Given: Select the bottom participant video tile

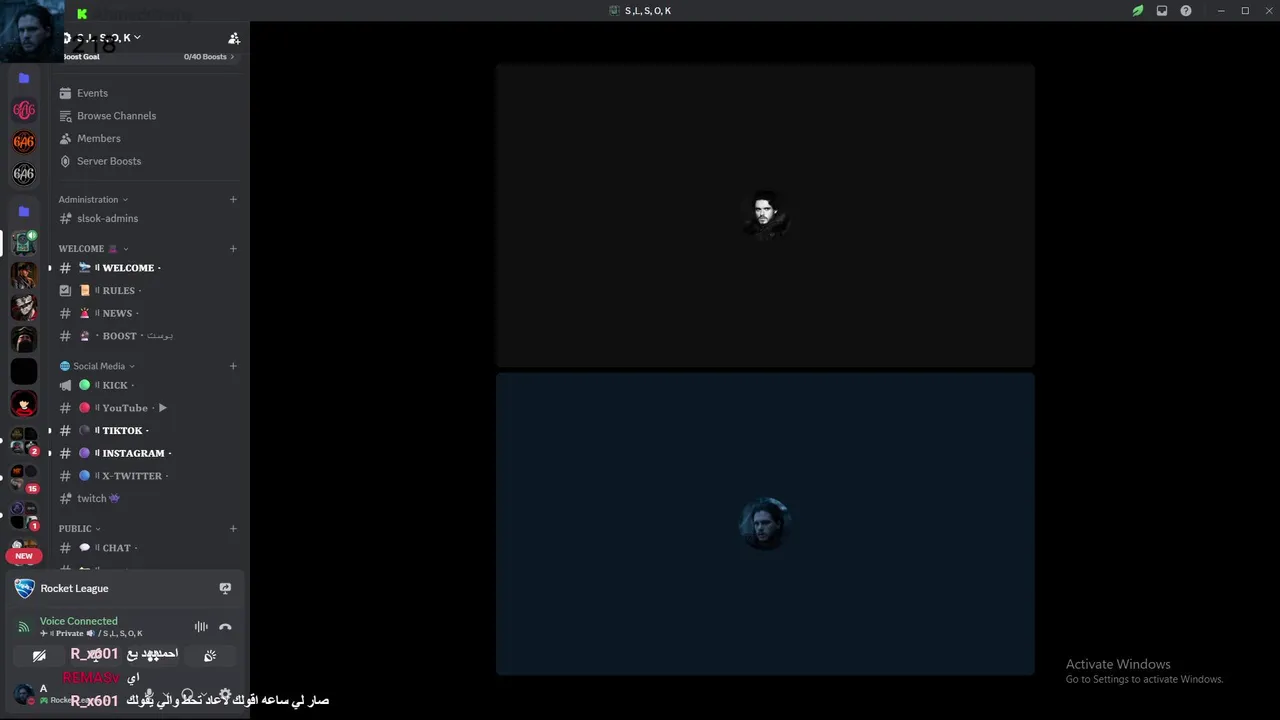Looking at the screenshot, I should coord(765,524).
